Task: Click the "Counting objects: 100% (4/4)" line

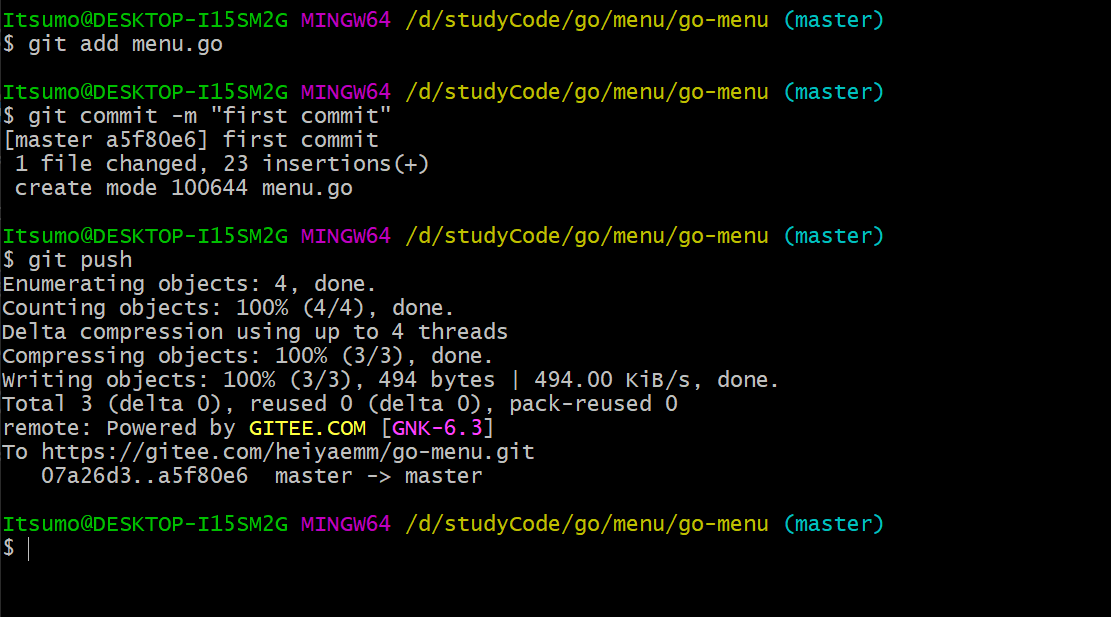Action: (228, 308)
